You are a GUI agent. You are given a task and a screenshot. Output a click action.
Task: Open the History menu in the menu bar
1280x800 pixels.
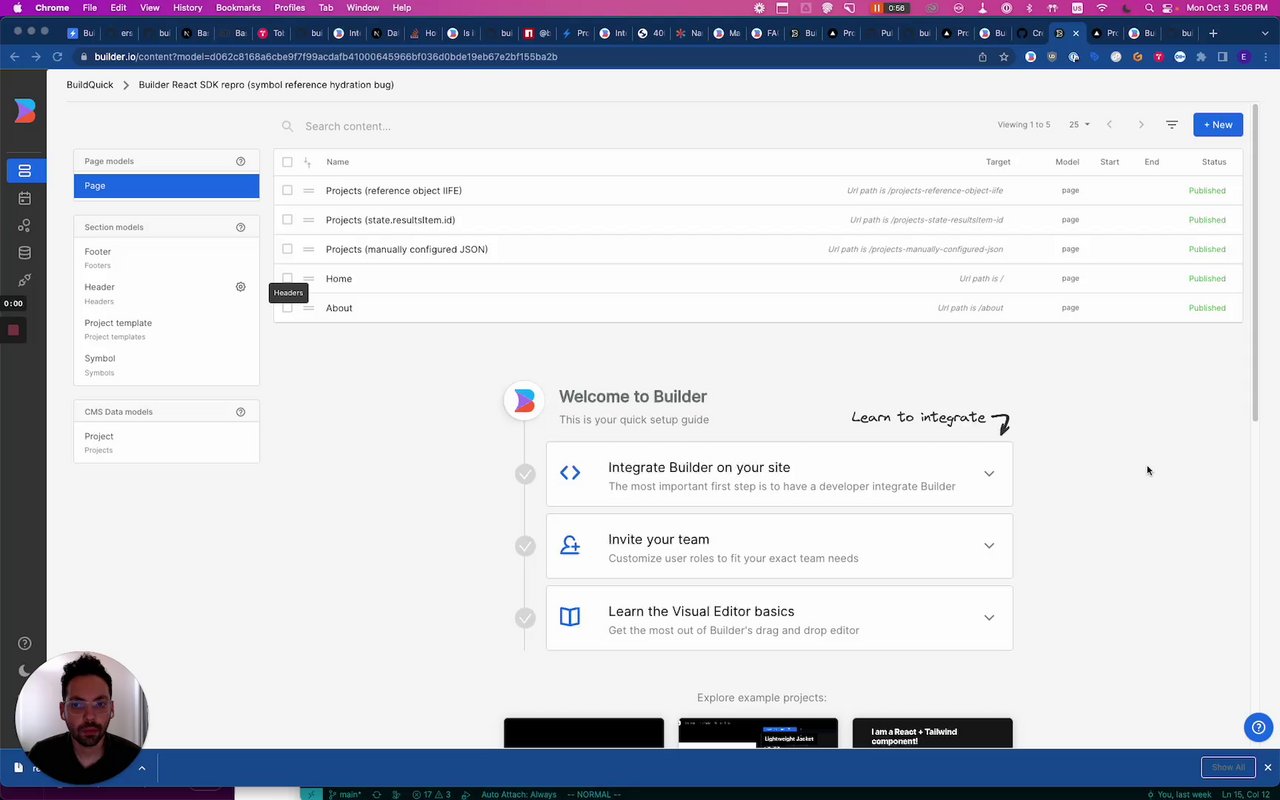click(187, 8)
